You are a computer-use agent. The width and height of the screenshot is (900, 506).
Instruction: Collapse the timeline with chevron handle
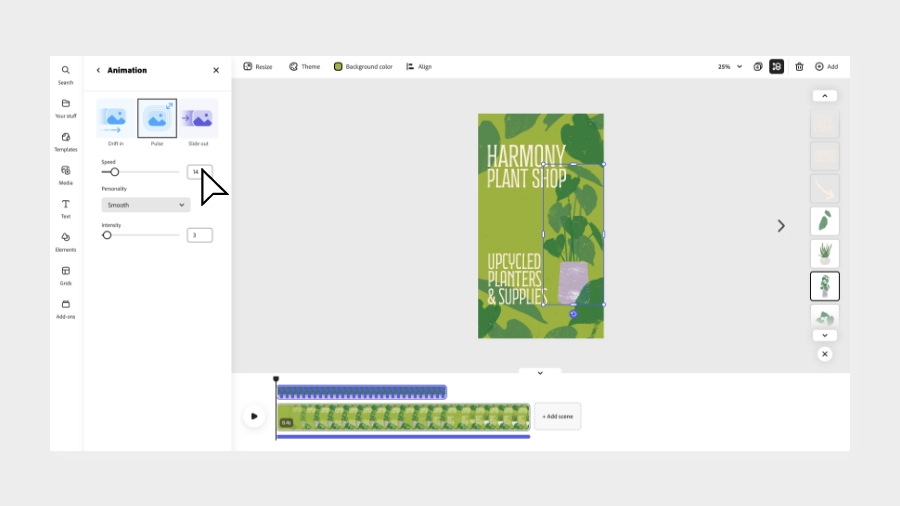tap(540, 373)
